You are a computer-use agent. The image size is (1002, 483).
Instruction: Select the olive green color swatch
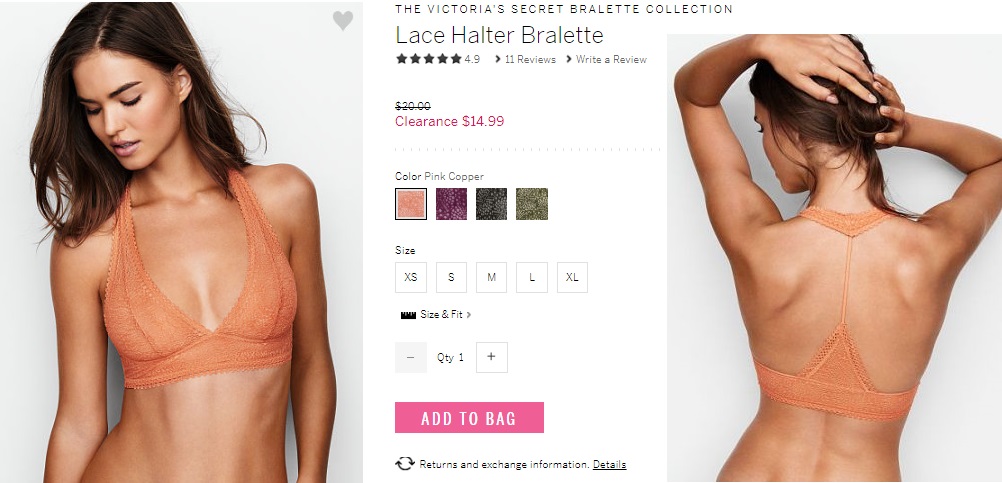point(532,204)
